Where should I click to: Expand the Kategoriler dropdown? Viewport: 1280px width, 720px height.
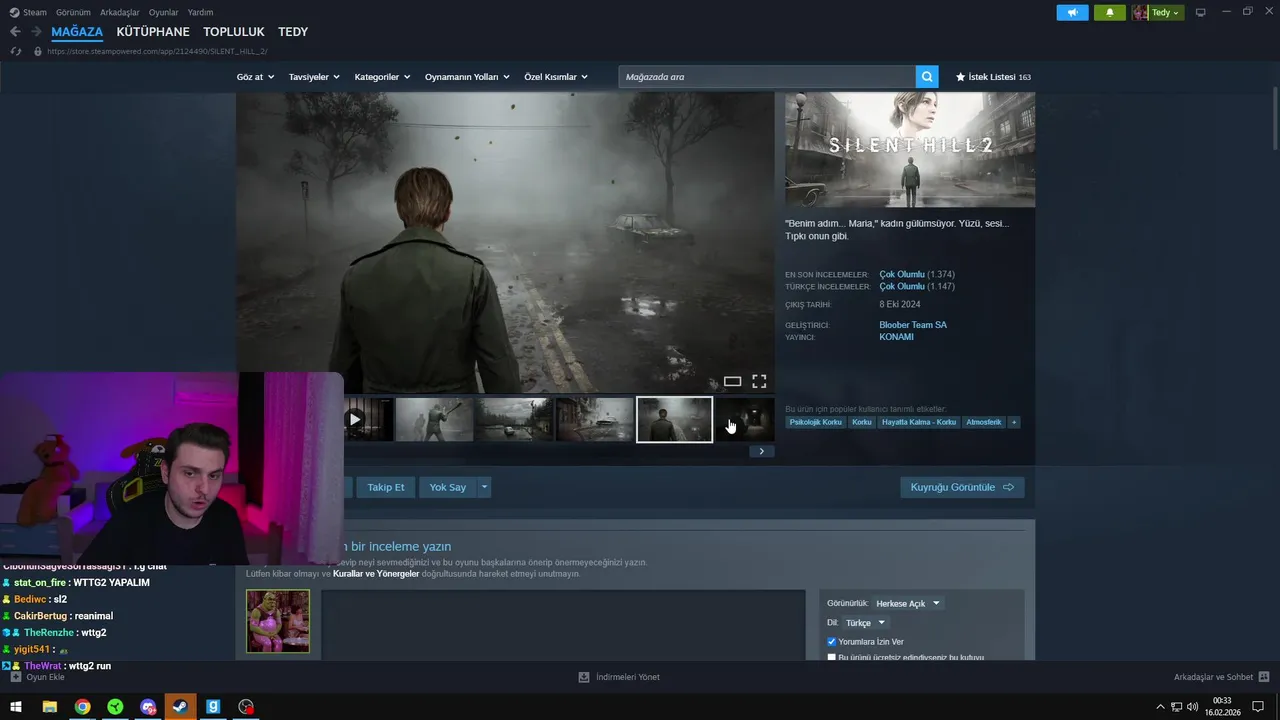click(x=382, y=77)
